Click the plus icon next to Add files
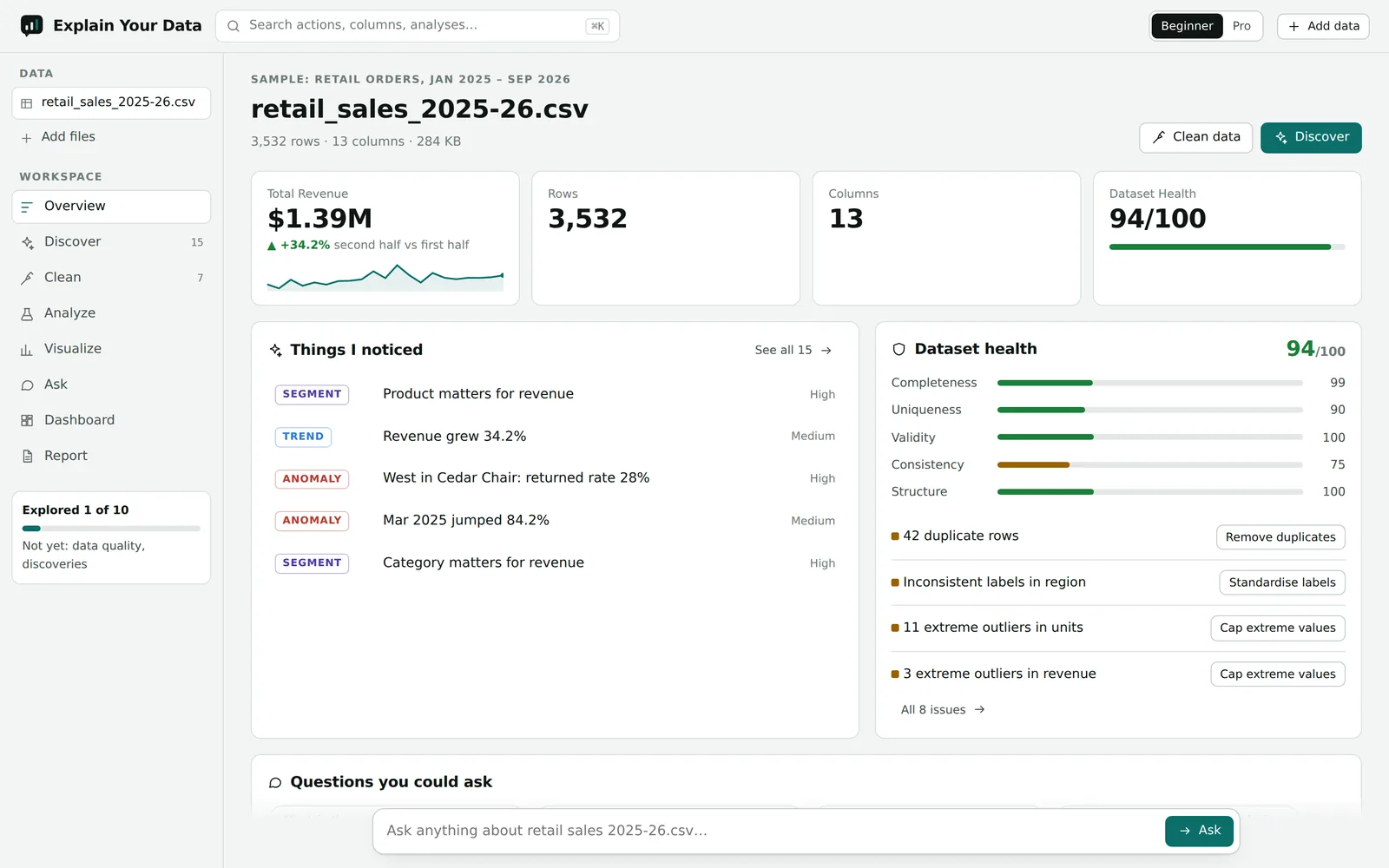 click(27, 138)
